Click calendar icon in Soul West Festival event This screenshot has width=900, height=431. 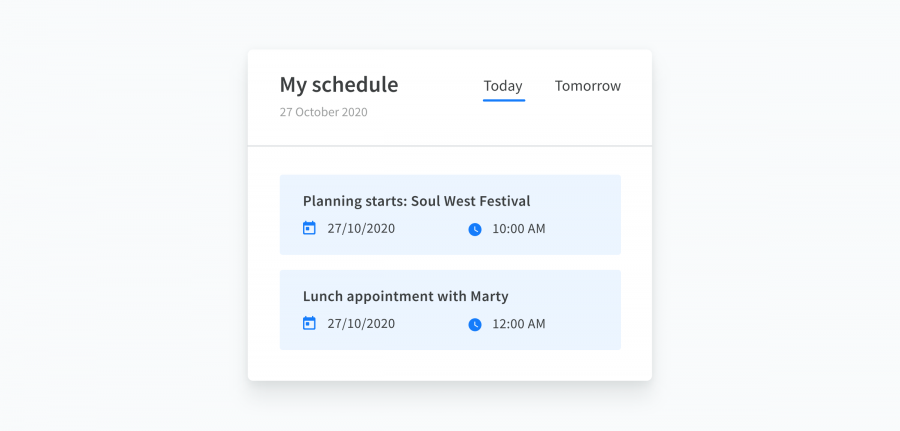tap(309, 228)
